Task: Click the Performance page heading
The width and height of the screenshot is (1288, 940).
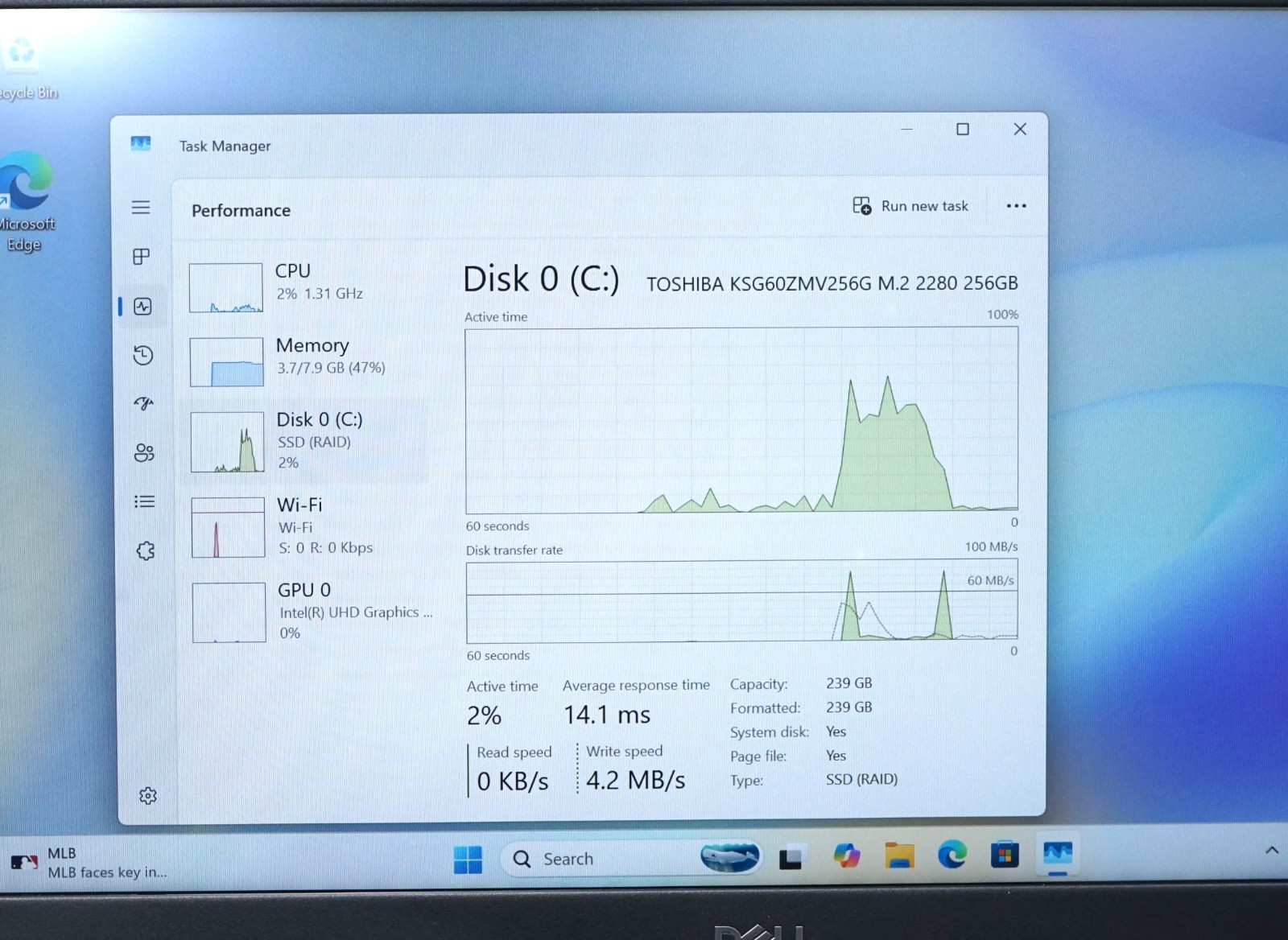Action: click(x=241, y=210)
